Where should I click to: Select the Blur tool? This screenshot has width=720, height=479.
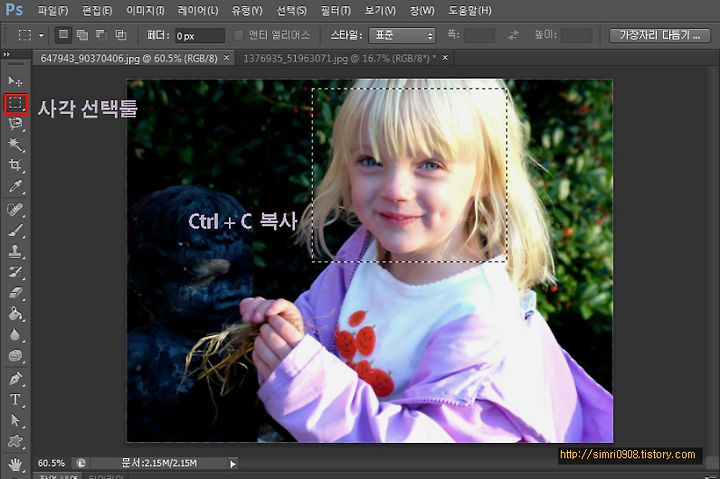pyautogui.click(x=15, y=334)
